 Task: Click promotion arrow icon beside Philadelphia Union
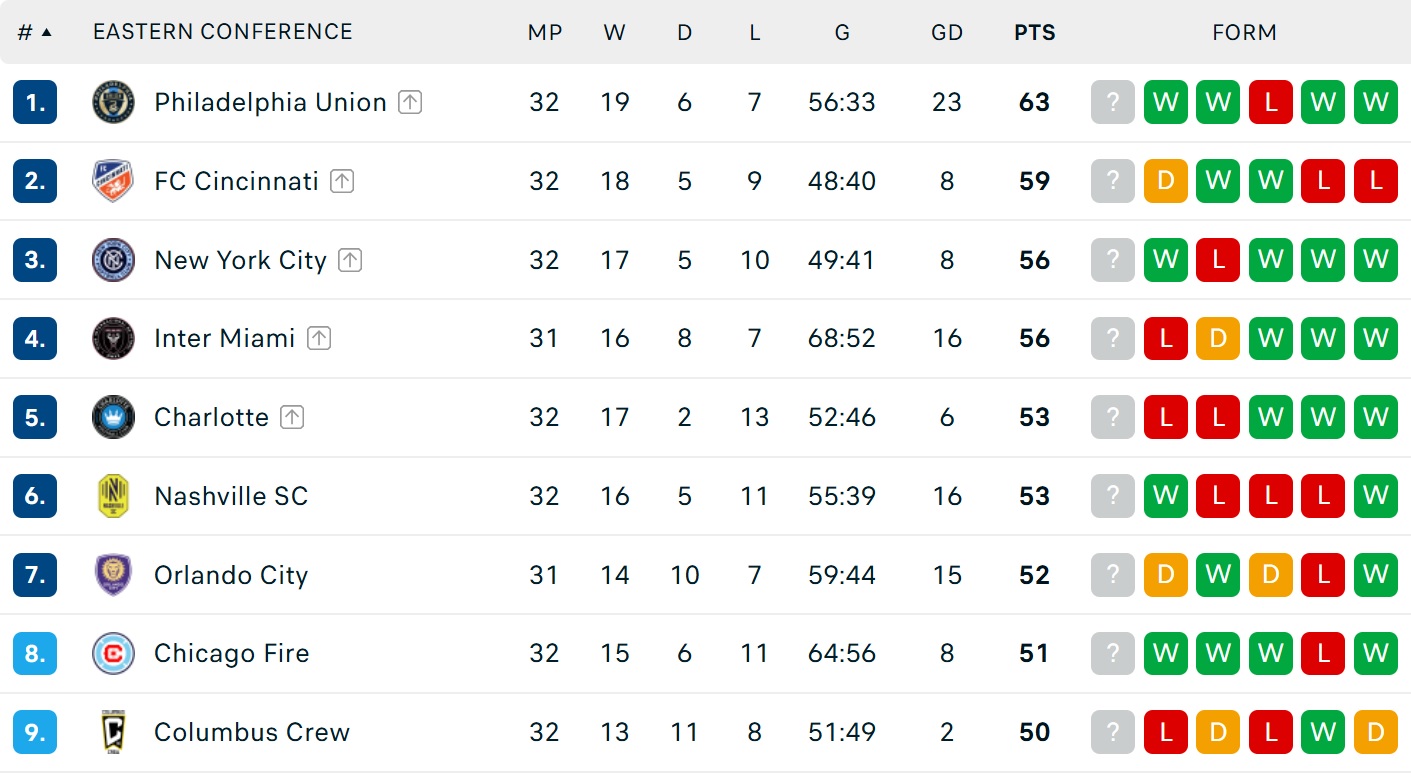[410, 102]
